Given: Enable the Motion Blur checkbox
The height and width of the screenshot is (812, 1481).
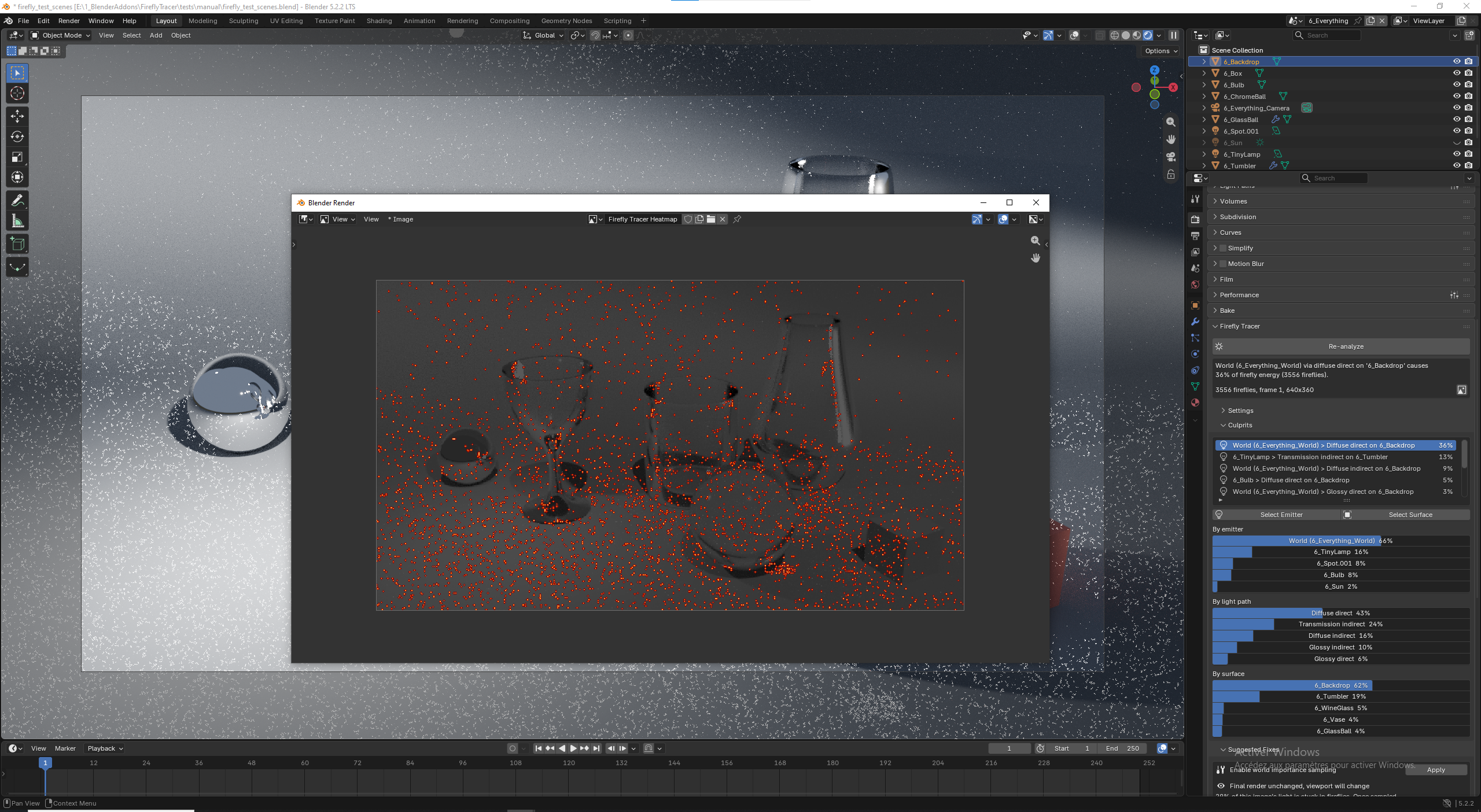Looking at the screenshot, I should [1223, 264].
